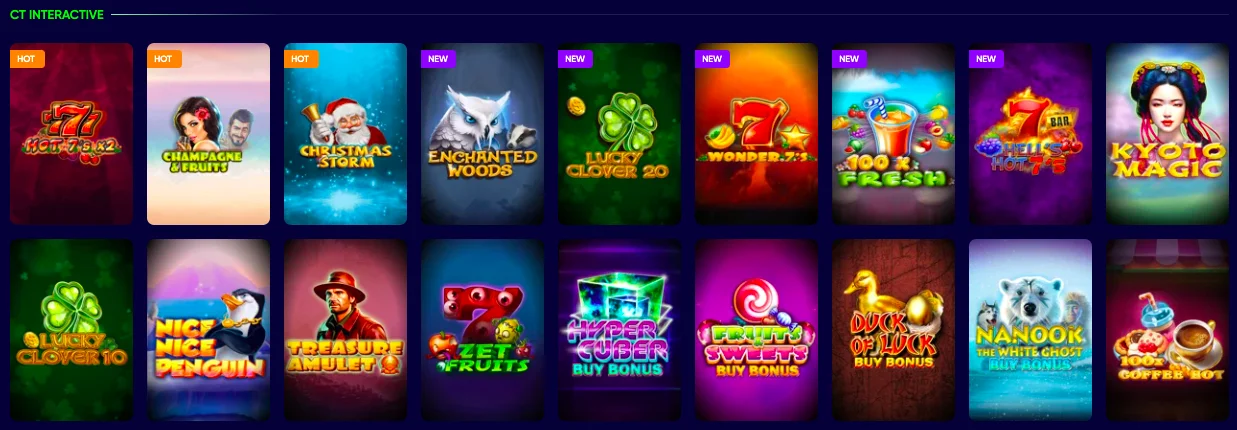Click the NEW badge on Enchanted Woods
Viewport: 1237px width, 430px height.
point(438,59)
